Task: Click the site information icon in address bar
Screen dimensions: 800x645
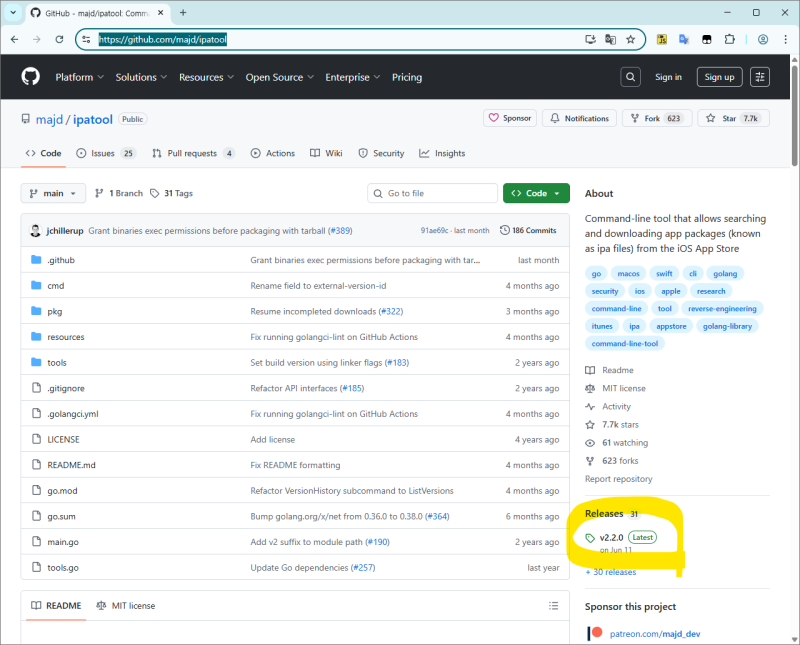Action: 86,39
